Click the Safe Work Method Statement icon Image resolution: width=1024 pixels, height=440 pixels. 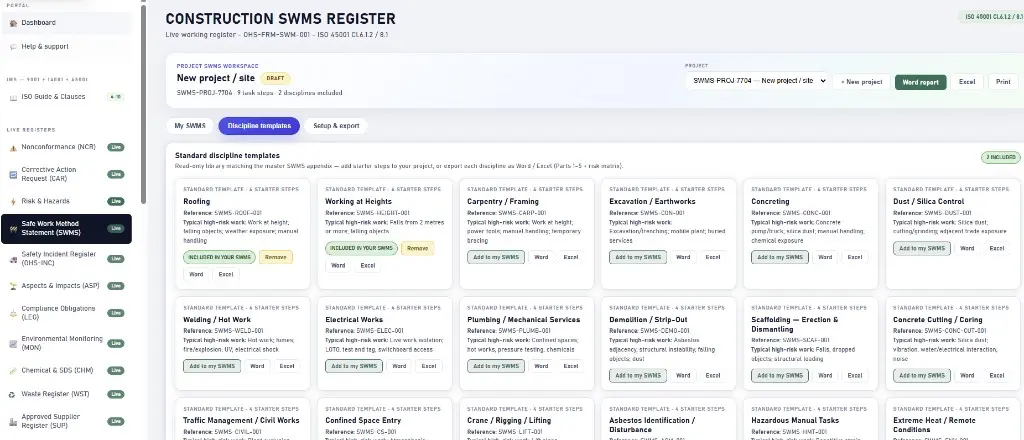click(x=14, y=228)
